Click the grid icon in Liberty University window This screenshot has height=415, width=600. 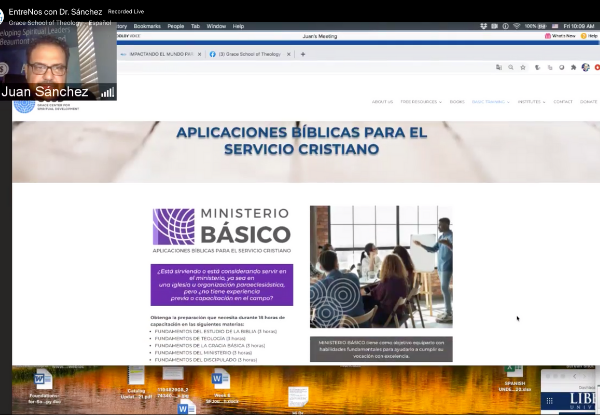549,400
